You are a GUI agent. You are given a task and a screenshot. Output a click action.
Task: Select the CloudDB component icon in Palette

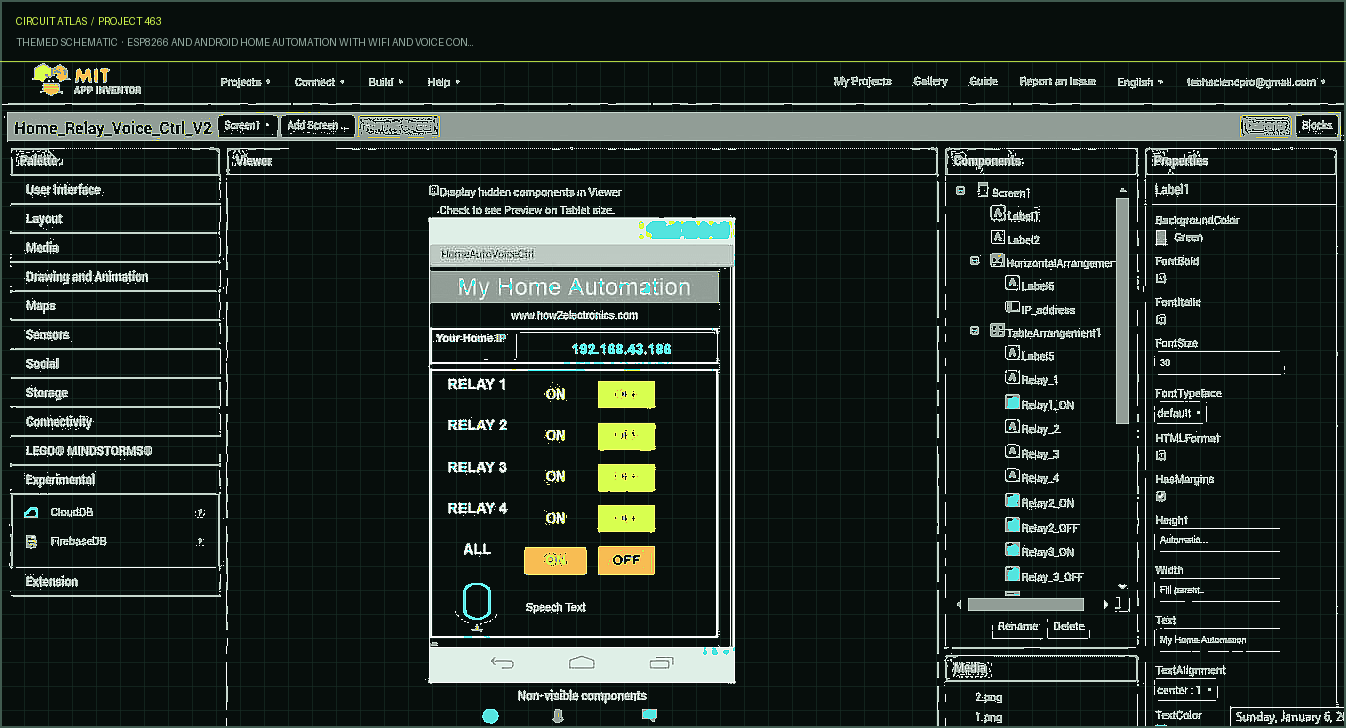pyautogui.click(x=31, y=512)
